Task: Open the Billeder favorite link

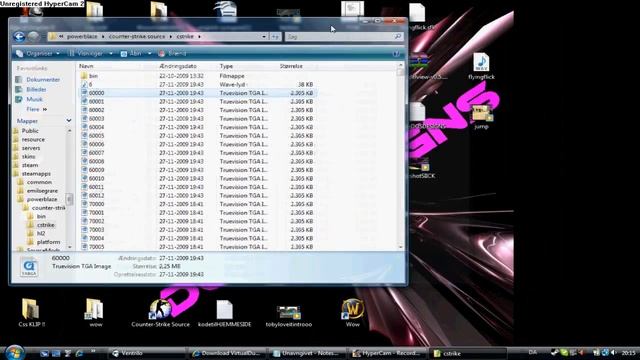Action: point(36,89)
